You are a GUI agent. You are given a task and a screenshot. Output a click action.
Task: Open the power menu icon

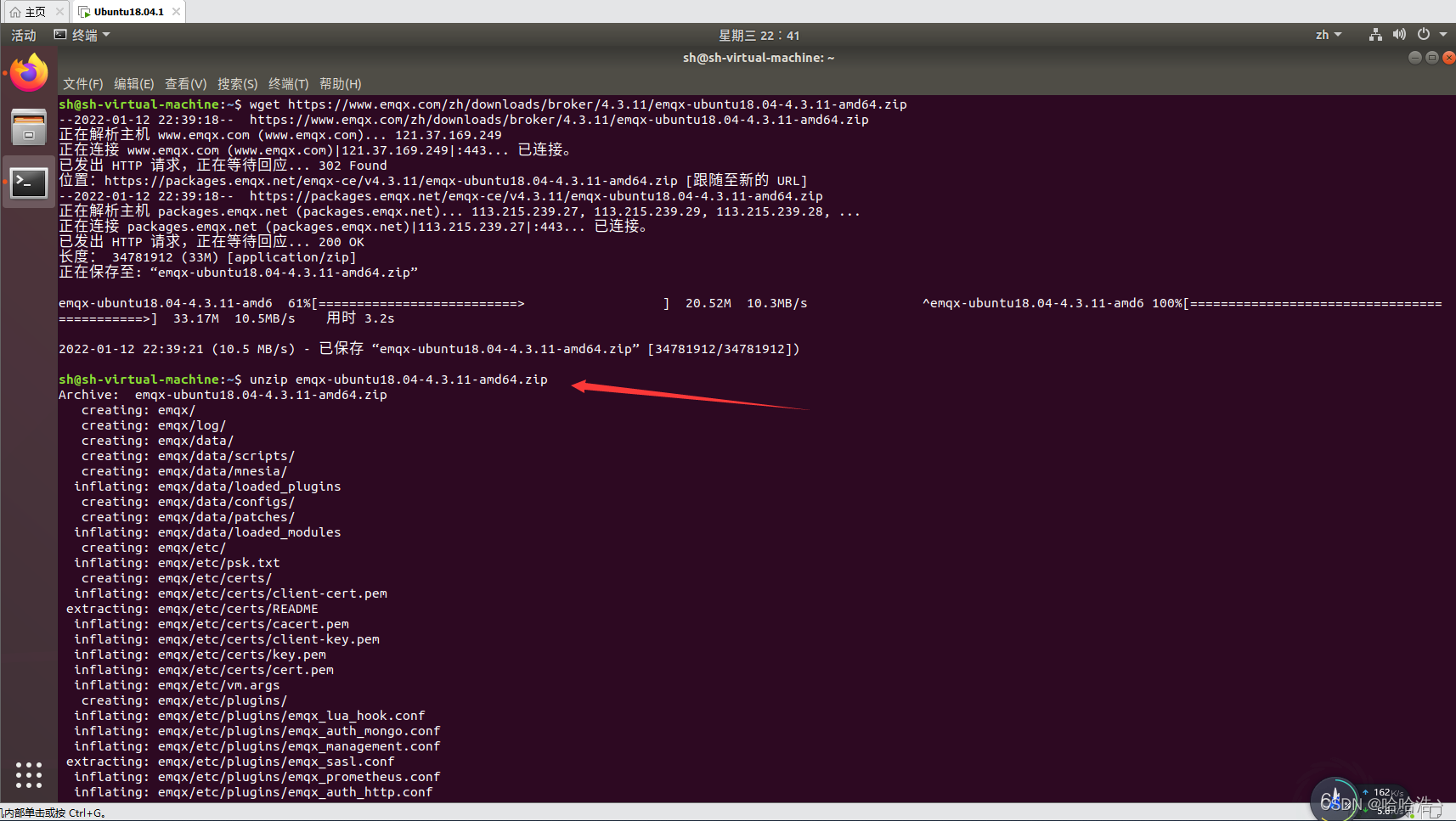(x=1424, y=35)
